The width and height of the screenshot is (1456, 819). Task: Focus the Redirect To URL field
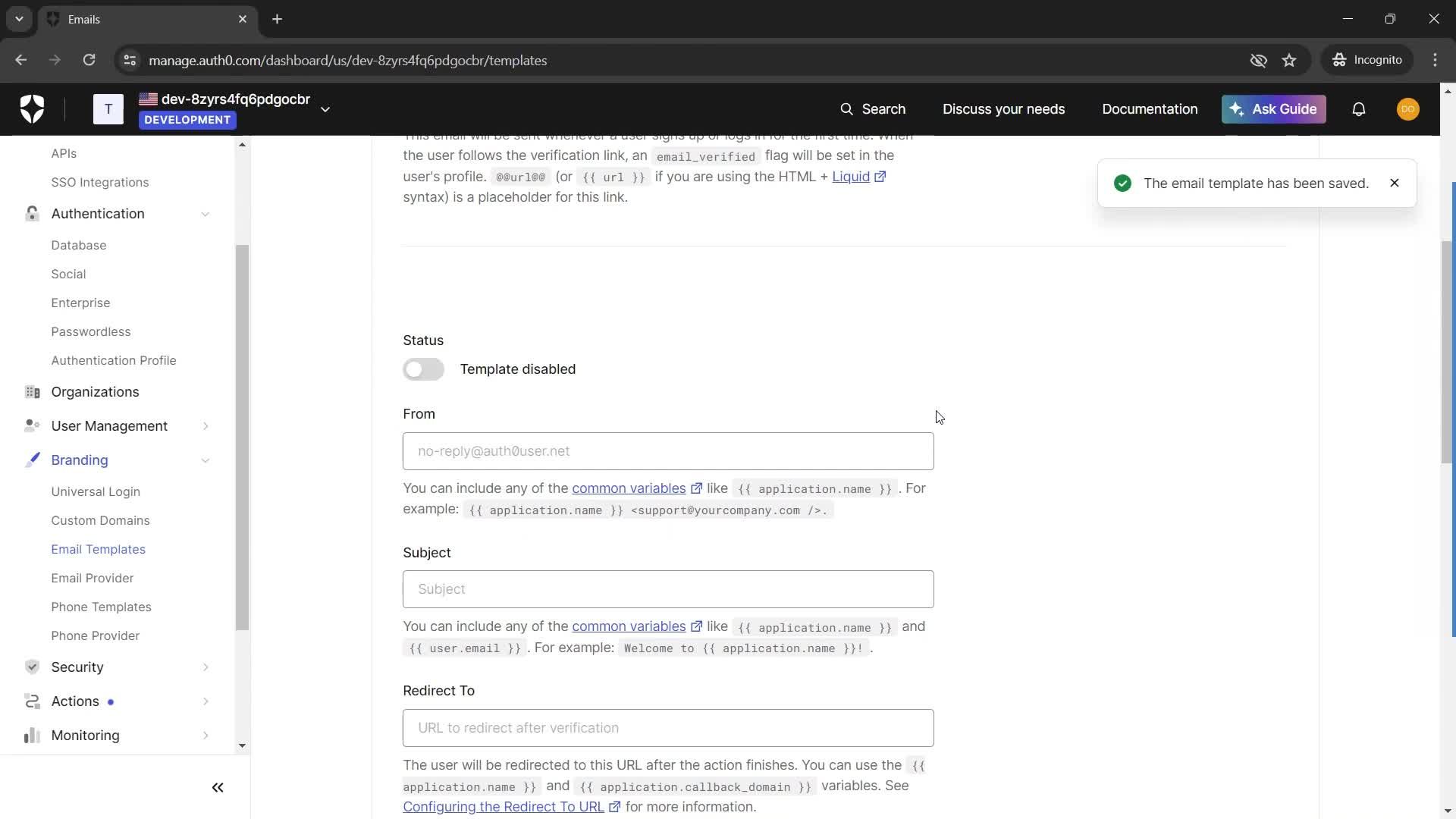click(668, 728)
